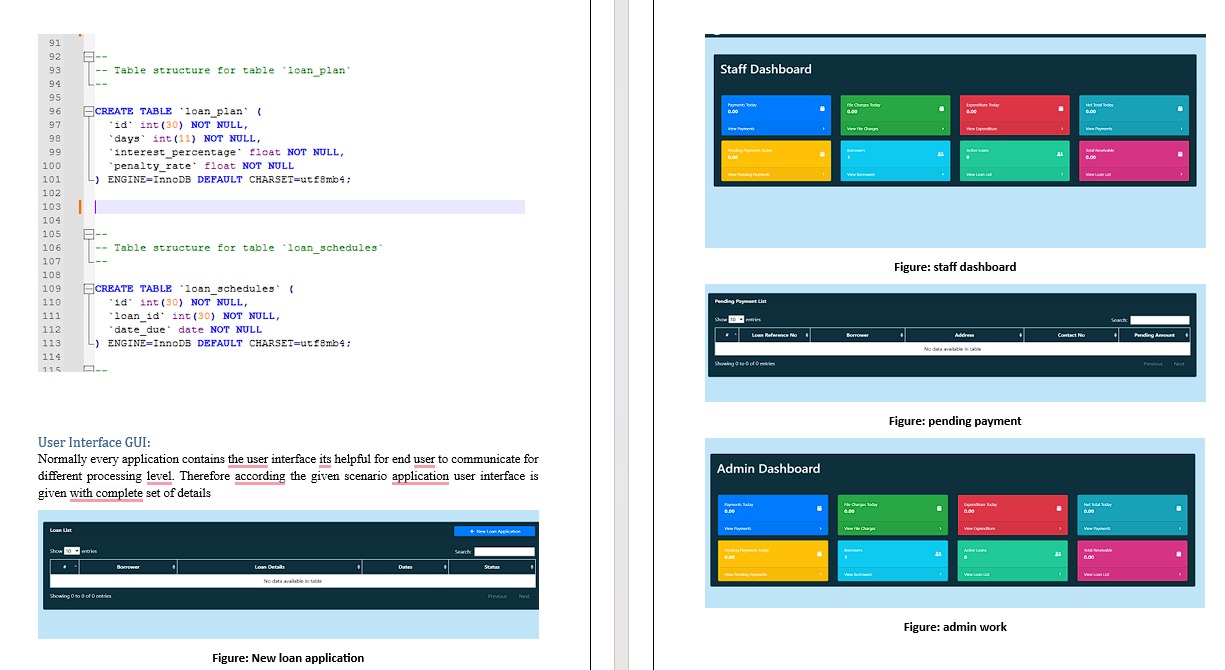The width and height of the screenshot is (1225, 670).
Task: Click the New Loan Application button
Action: pyautogui.click(x=494, y=531)
